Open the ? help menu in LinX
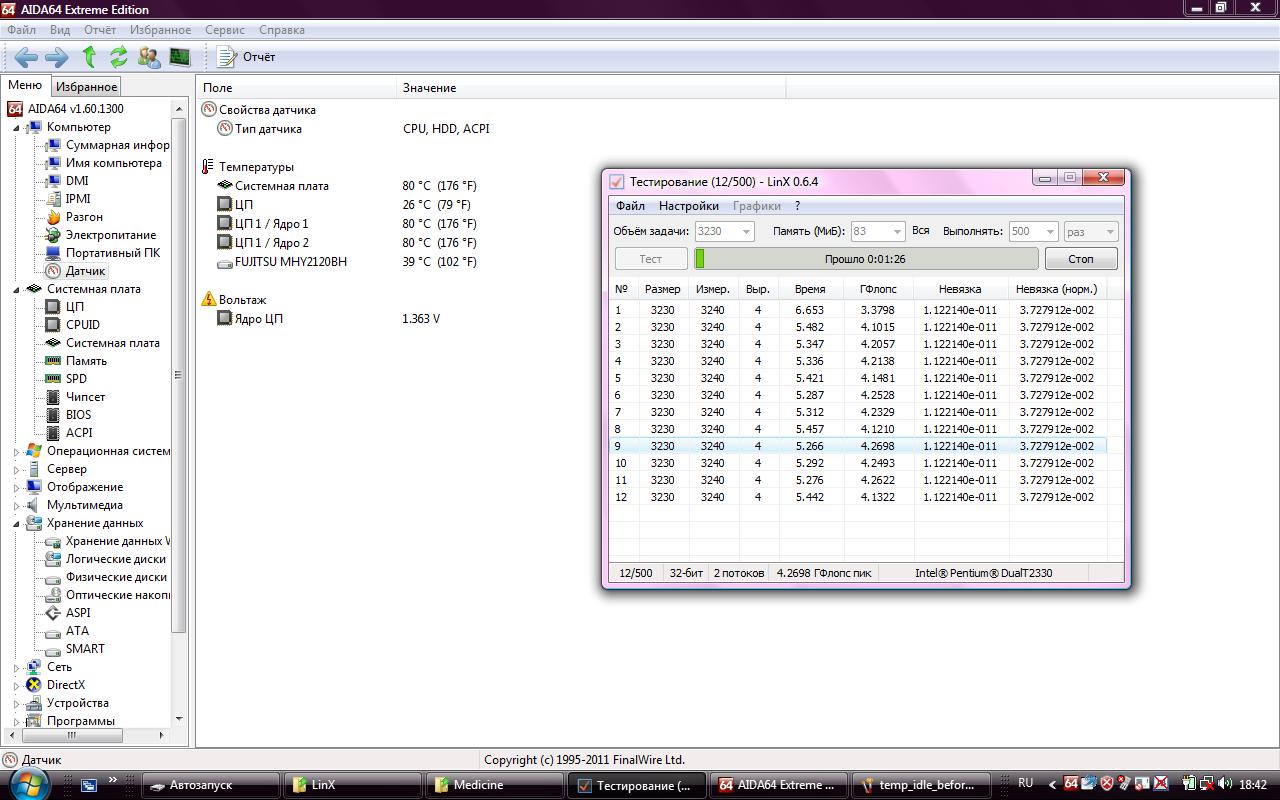This screenshot has width=1280, height=800. tap(797, 206)
